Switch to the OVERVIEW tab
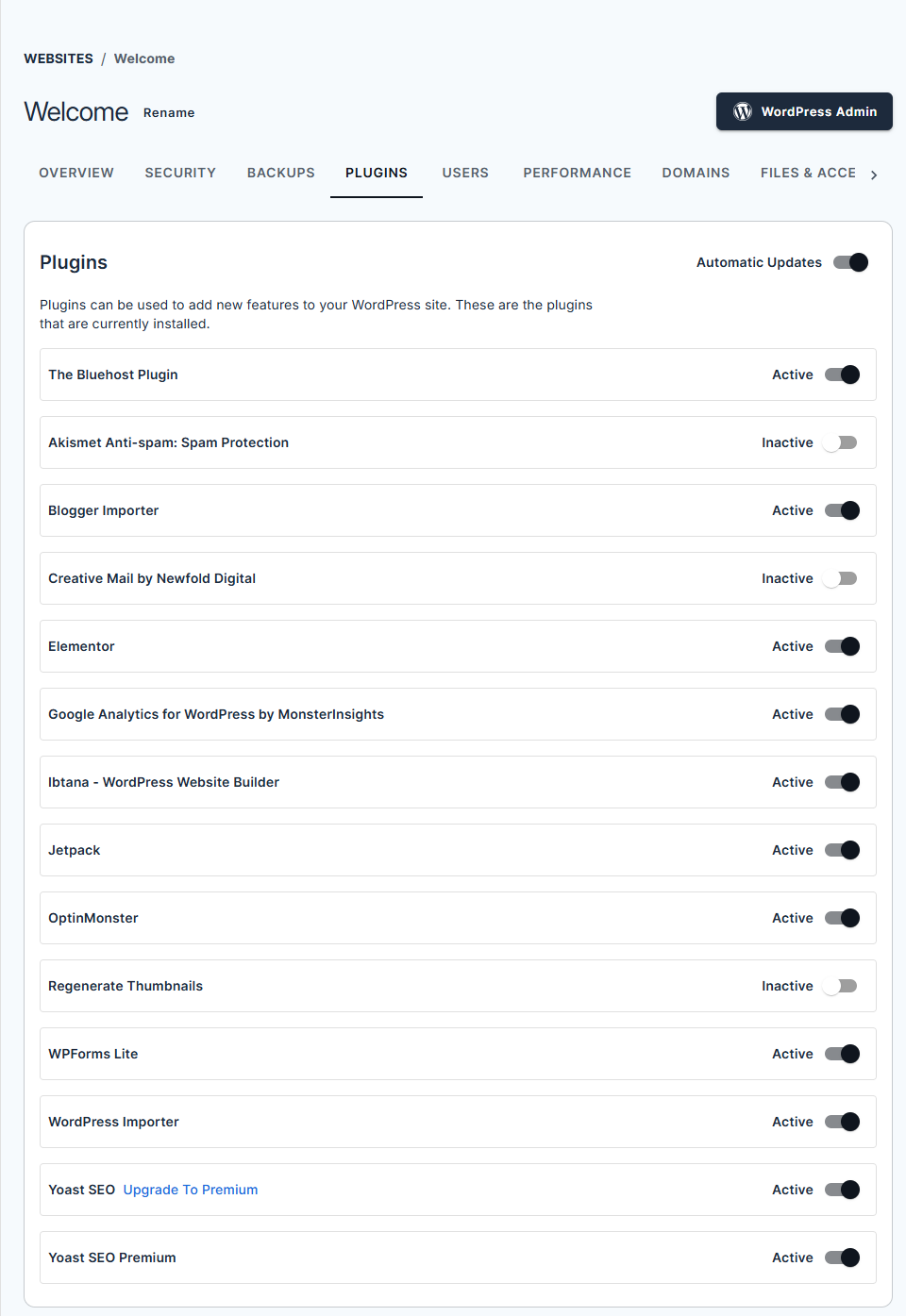906x1316 pixels. (x=75, y=173)
